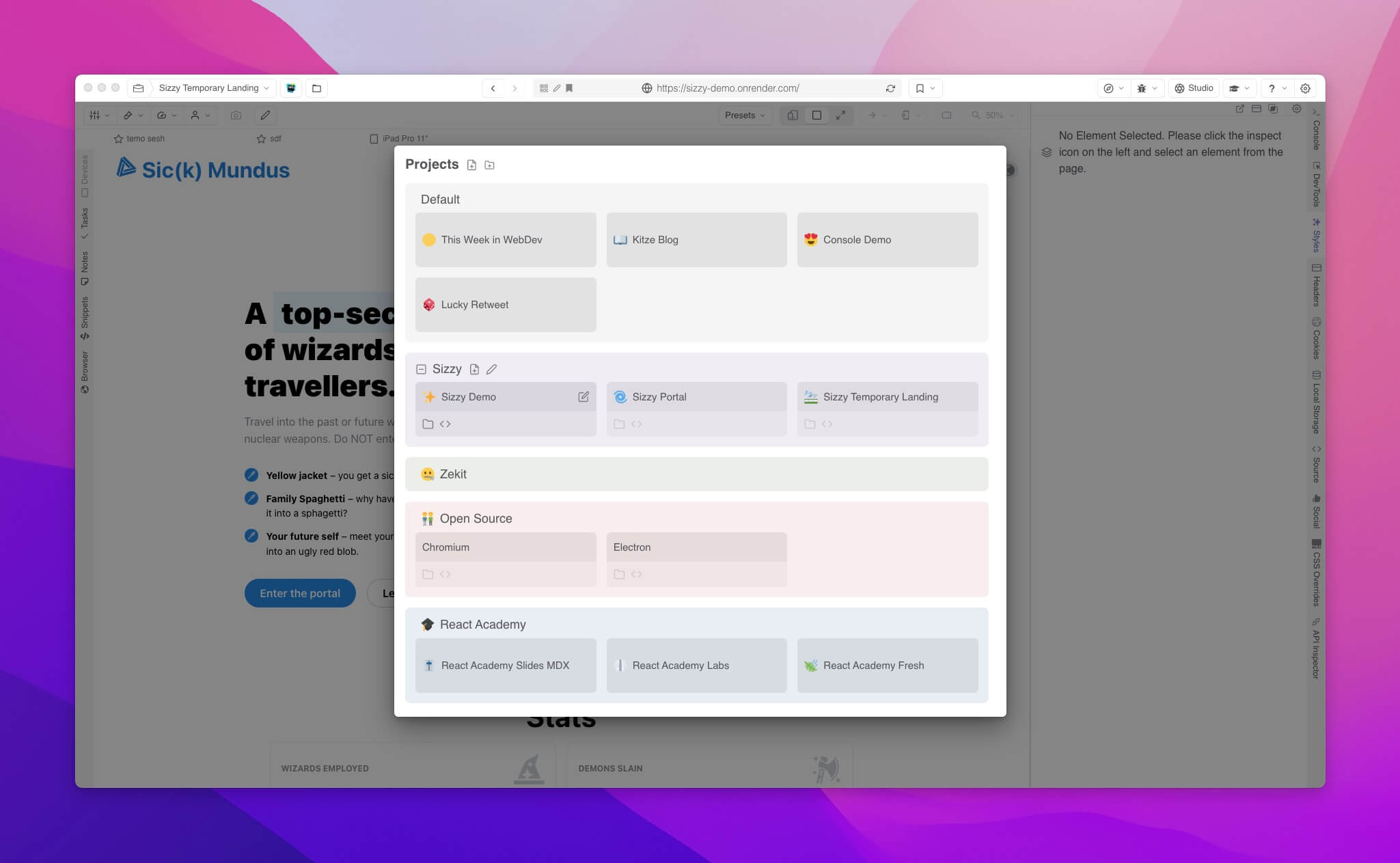The image size is (1400, 863).
Task: Open the Sizzy Temporary Landing project dropdown
Action: pyautogui.click(x=213, y=88)
